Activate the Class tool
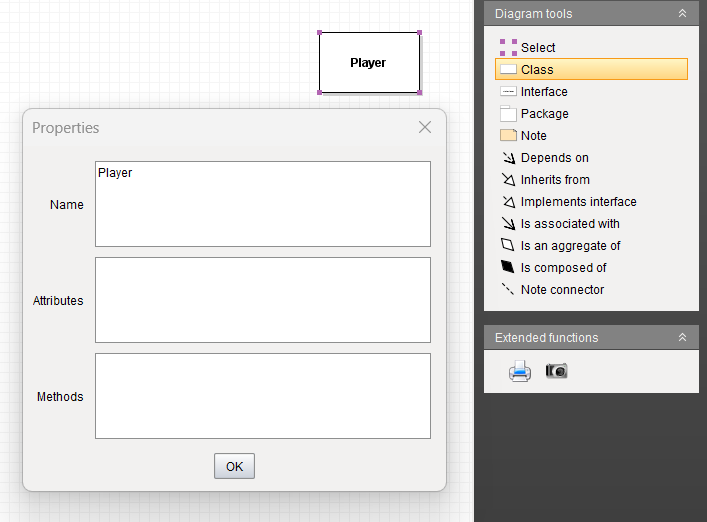 (591, 69)
